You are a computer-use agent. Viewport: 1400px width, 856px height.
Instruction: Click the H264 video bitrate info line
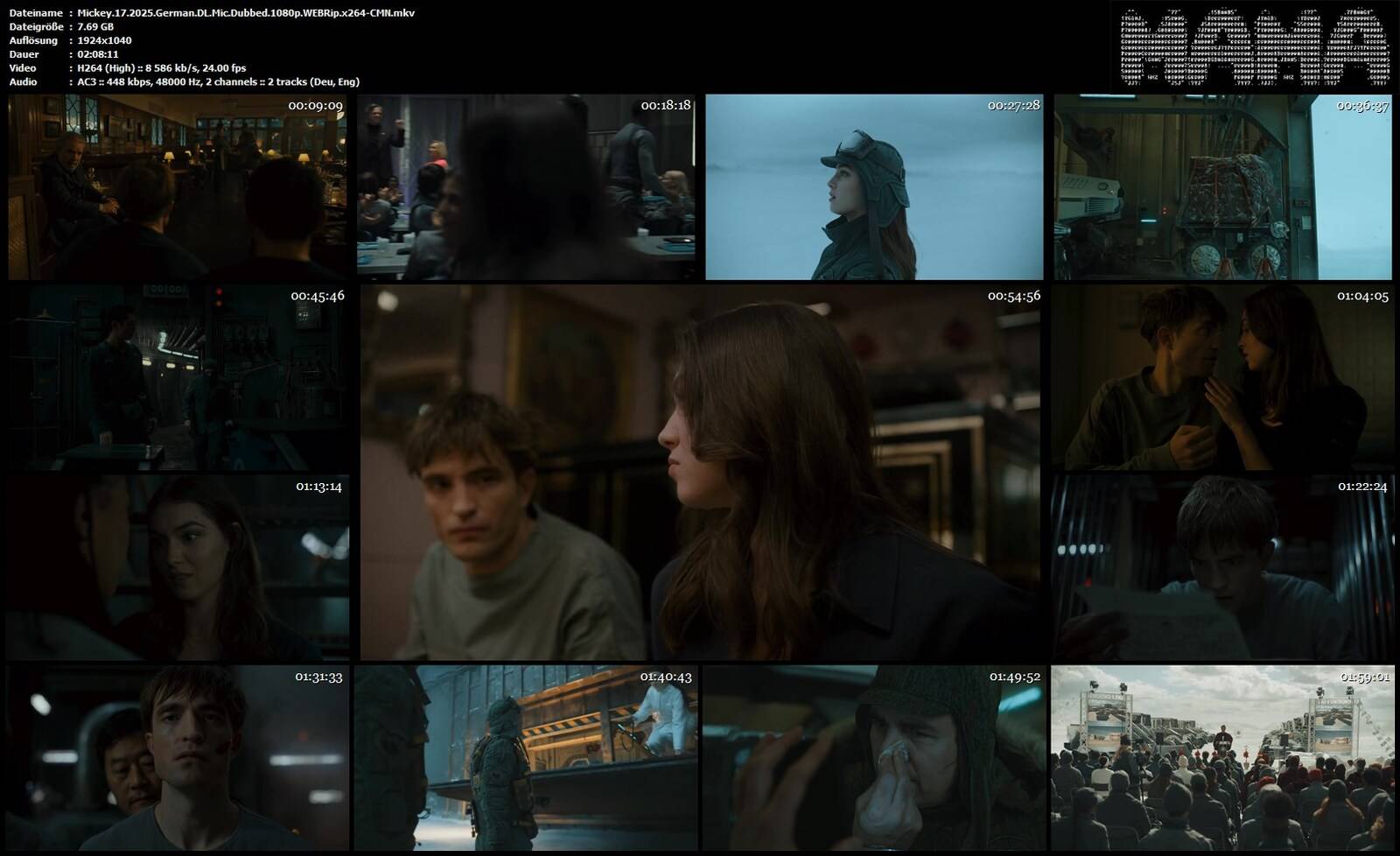click(162, 68)
